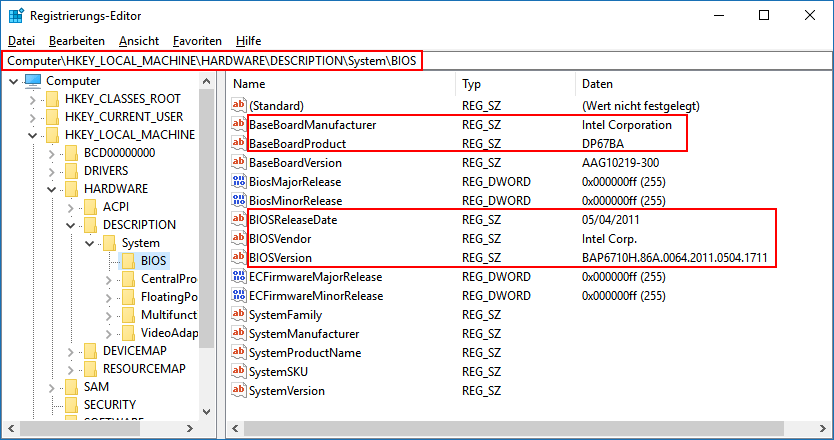
Task: Select the ECFirmwareMinorRelease DWORD icon
Action: (238, 296)
